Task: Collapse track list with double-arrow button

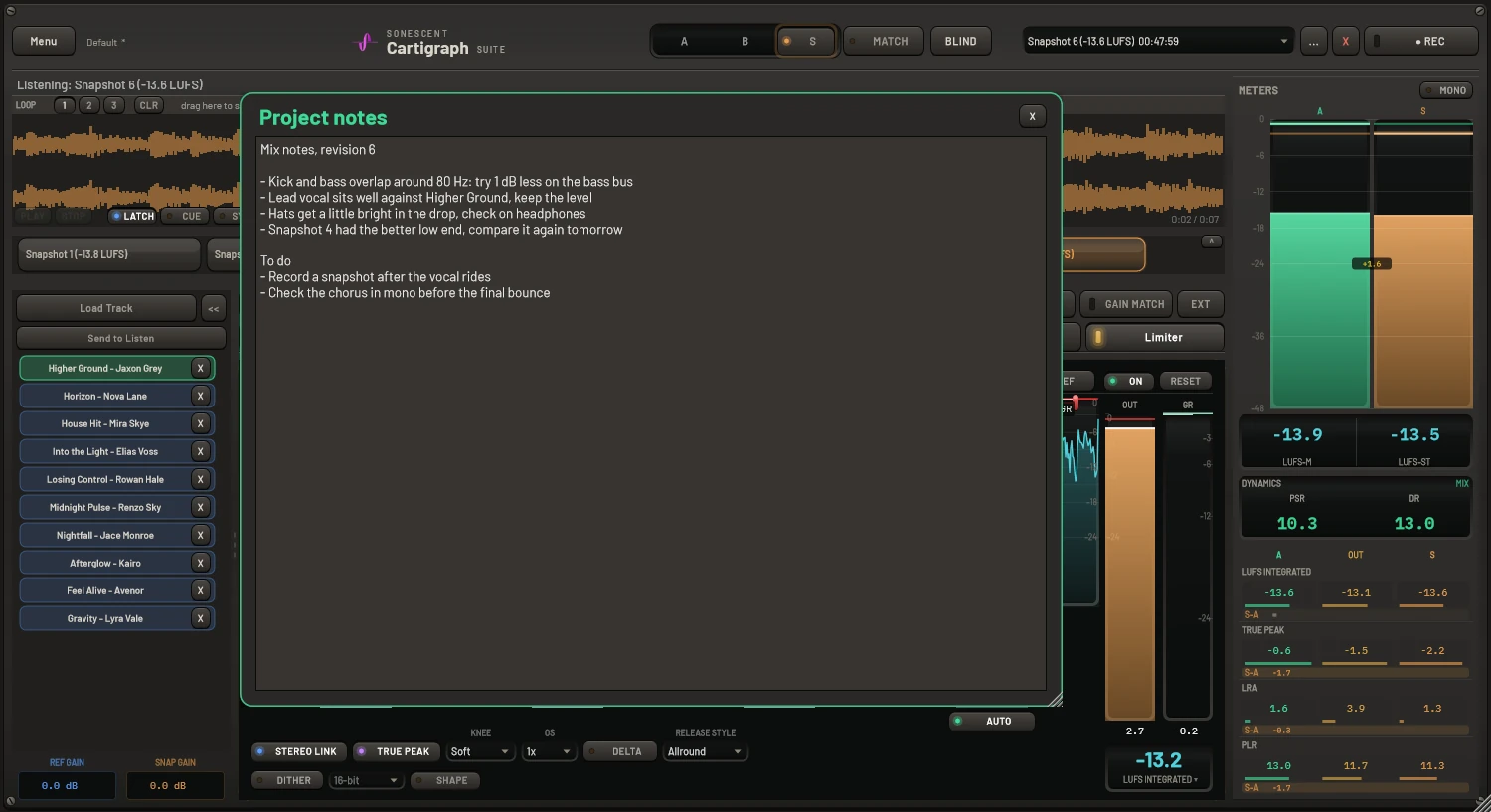Action: [x=213, y=308]
